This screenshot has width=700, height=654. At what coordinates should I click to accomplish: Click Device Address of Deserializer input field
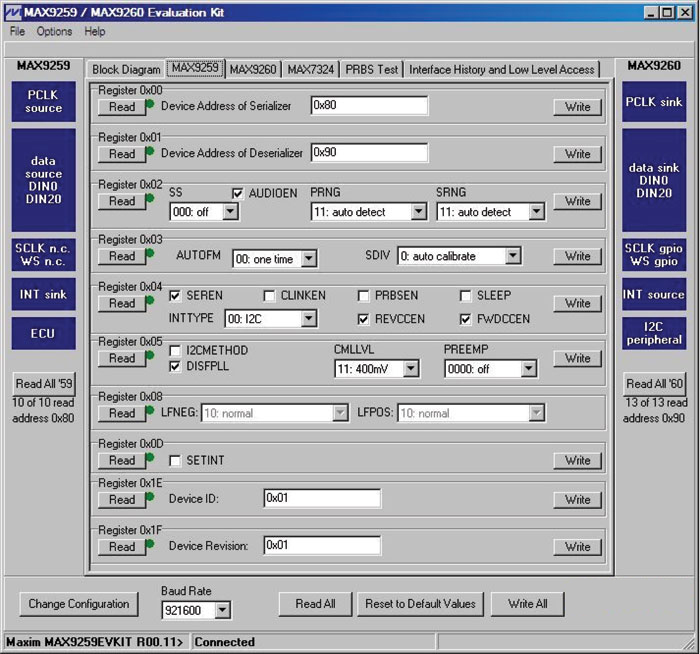[369, 152]
